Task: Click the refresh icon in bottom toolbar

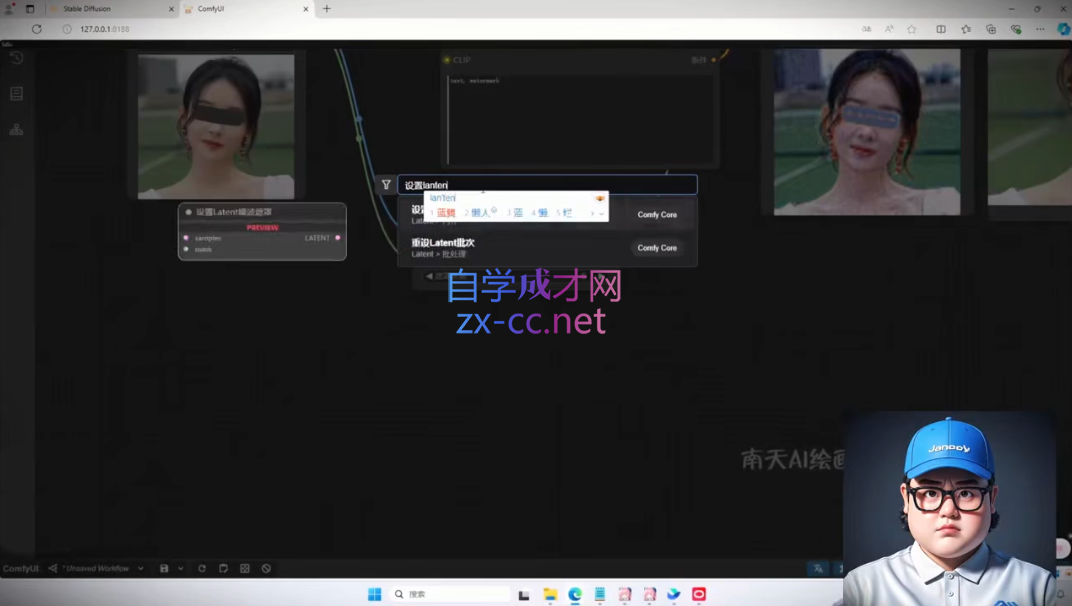Action: (x=202, y=568)
